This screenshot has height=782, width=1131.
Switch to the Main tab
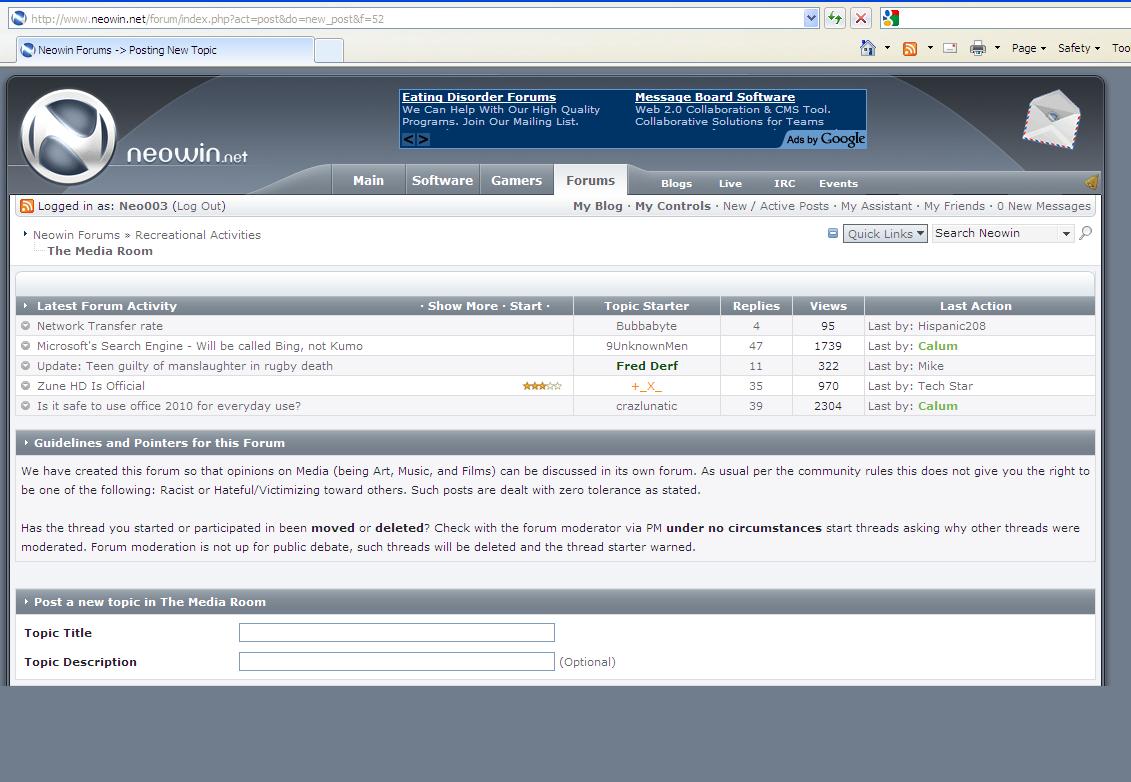point(368,180)
